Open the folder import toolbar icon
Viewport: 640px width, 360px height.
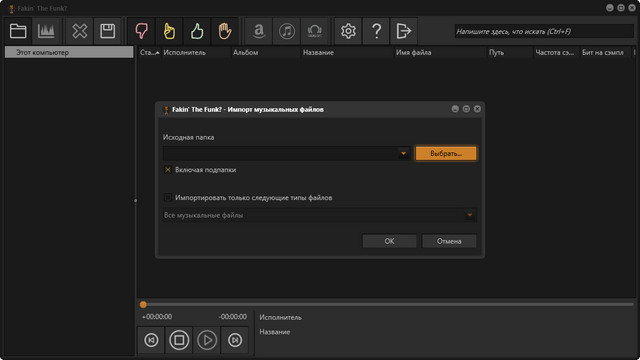click(18, 31)
